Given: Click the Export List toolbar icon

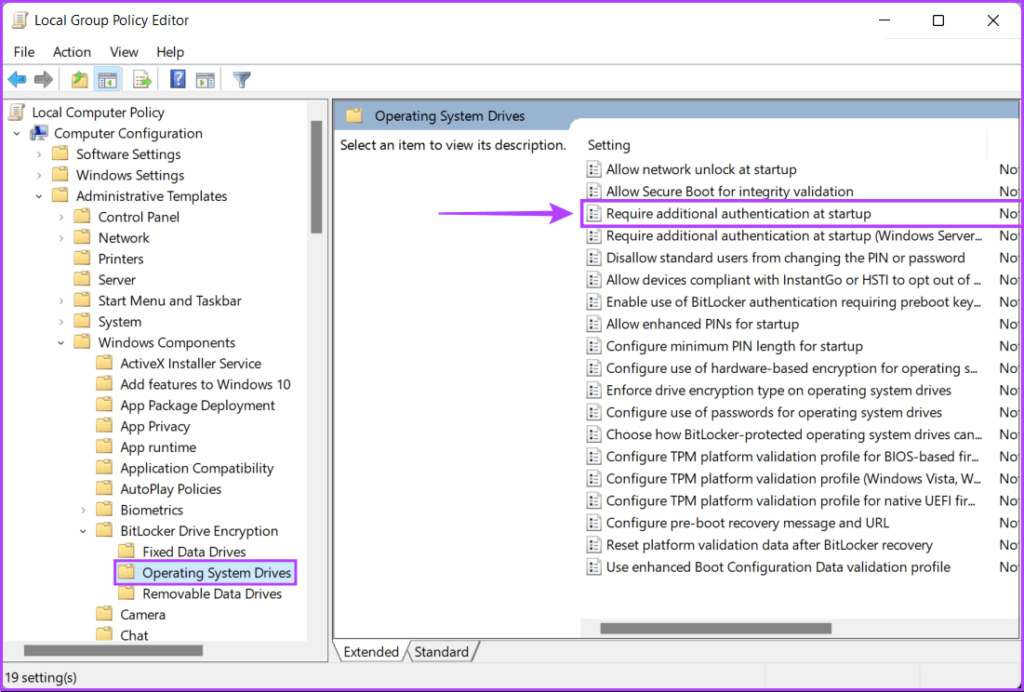Looking at the screenshot, I should (x=142, y=80).
